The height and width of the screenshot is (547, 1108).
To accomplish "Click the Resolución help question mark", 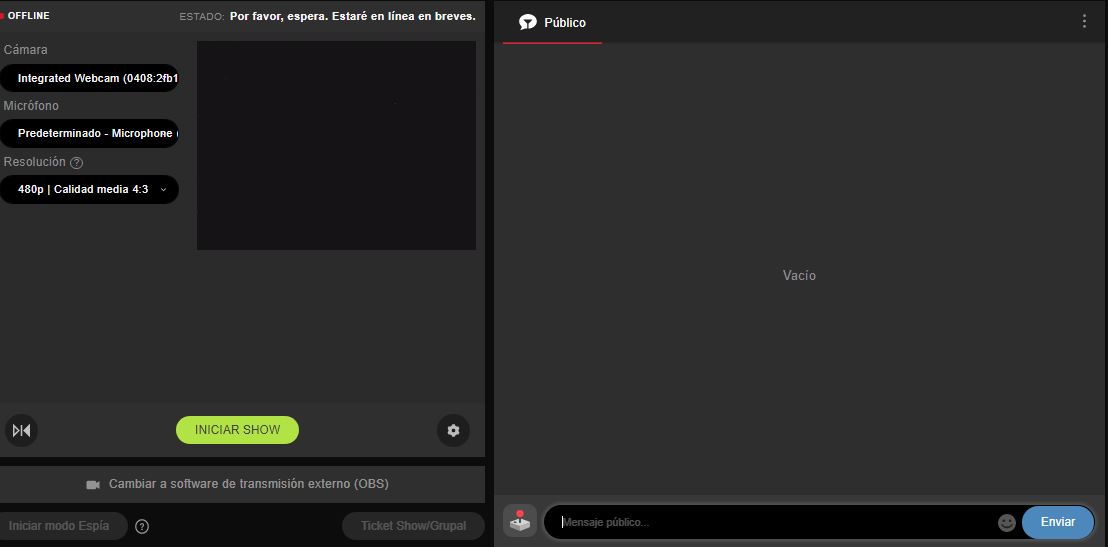I will [x=76, y=163].
